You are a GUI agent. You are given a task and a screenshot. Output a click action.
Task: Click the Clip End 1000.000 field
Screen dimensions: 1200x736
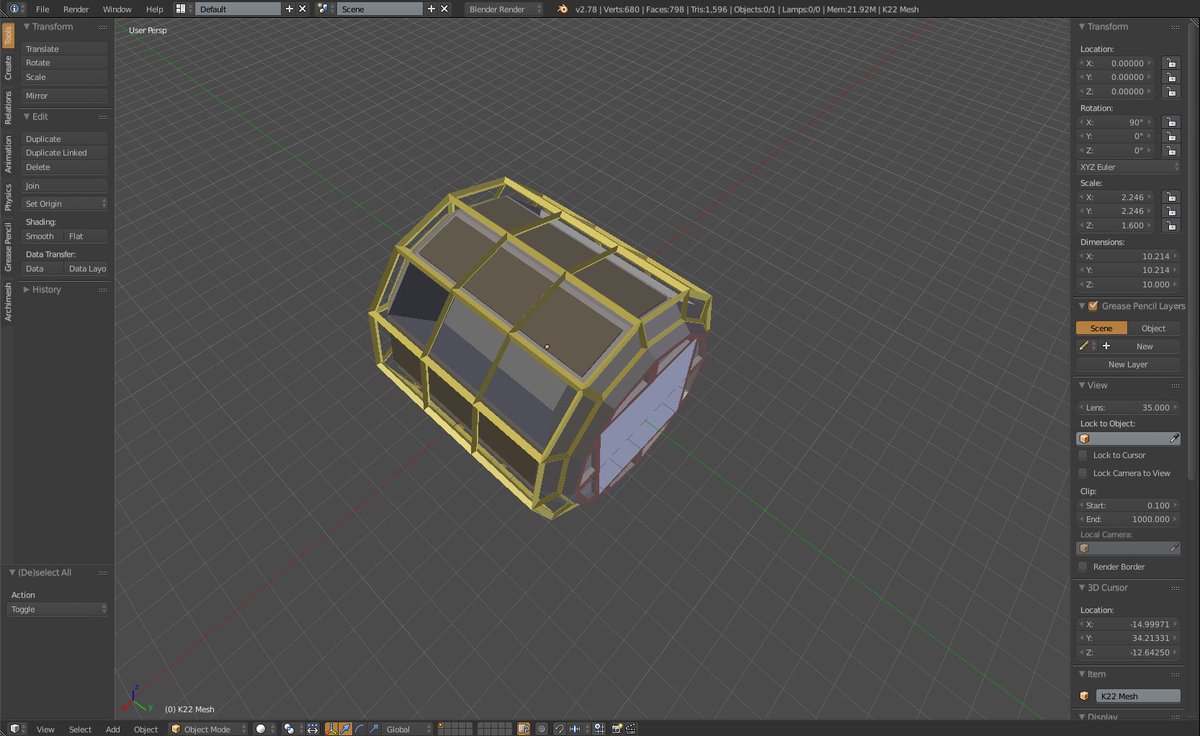click(1128, 520)
